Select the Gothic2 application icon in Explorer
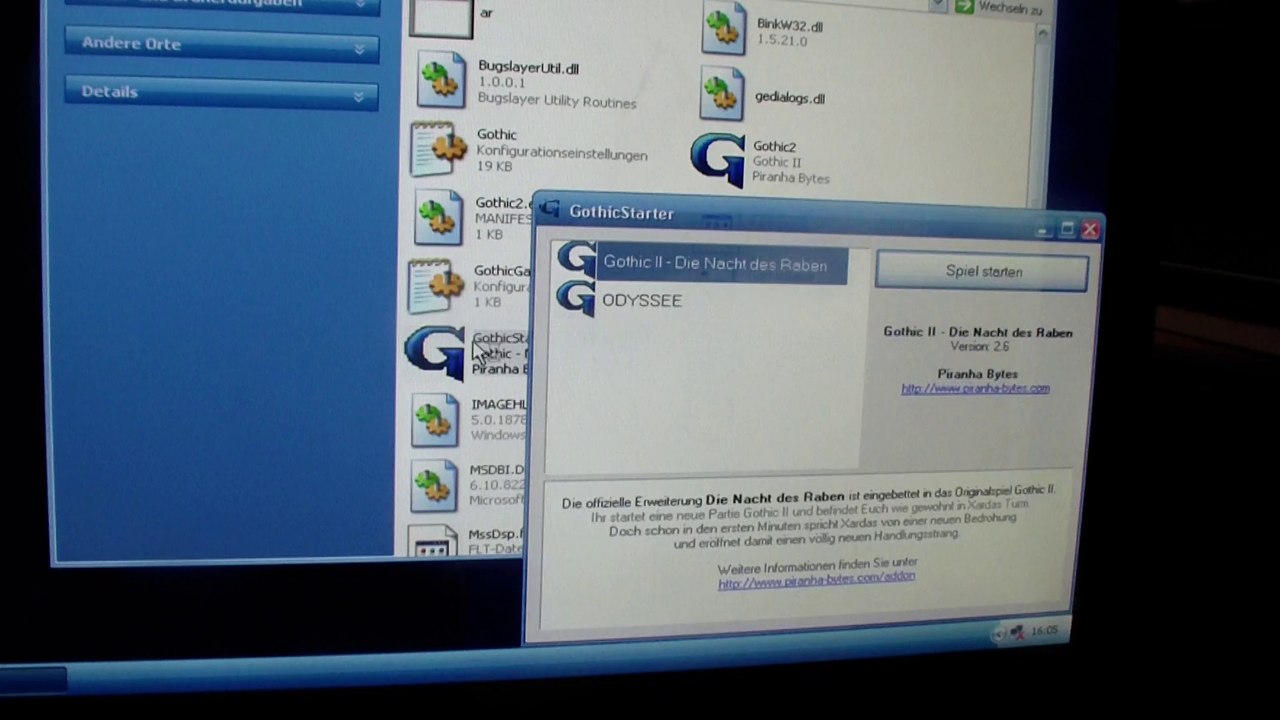Screen dimensions: 1280x720 pyautogui.click(x=718, y=160)
